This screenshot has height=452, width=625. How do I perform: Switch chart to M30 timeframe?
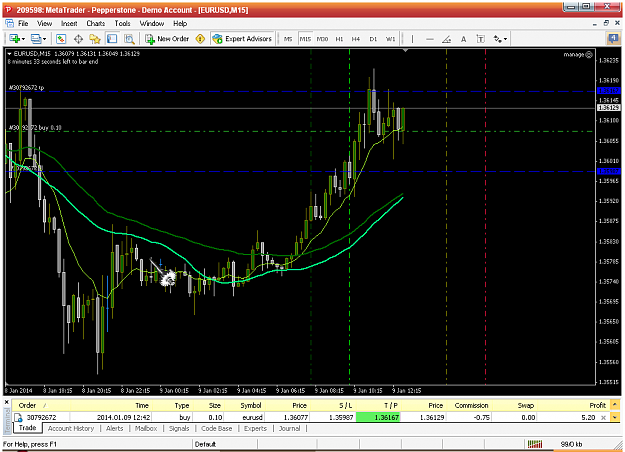coord(322,39)
